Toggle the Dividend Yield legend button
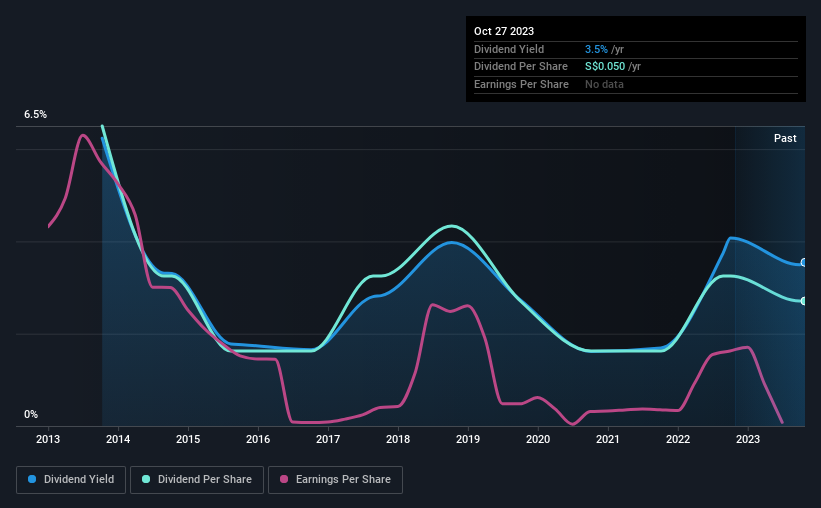The height and width of the screenshot is (508, 821). 71,480
